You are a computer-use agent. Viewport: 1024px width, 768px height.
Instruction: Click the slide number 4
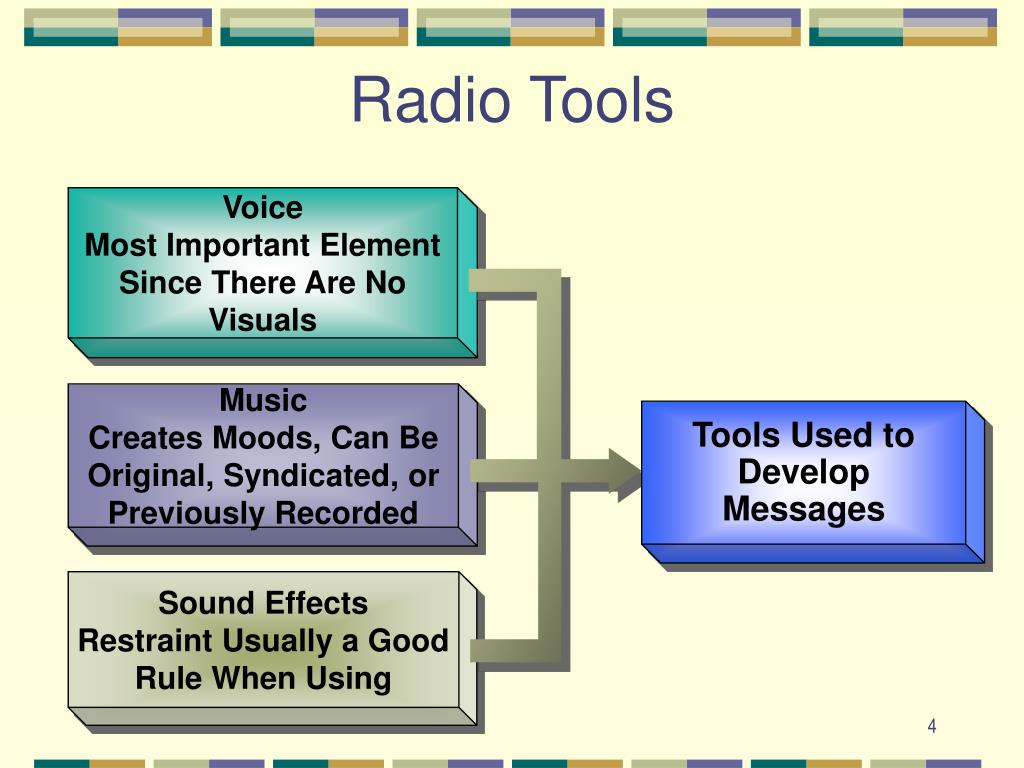tap(932, 726)
